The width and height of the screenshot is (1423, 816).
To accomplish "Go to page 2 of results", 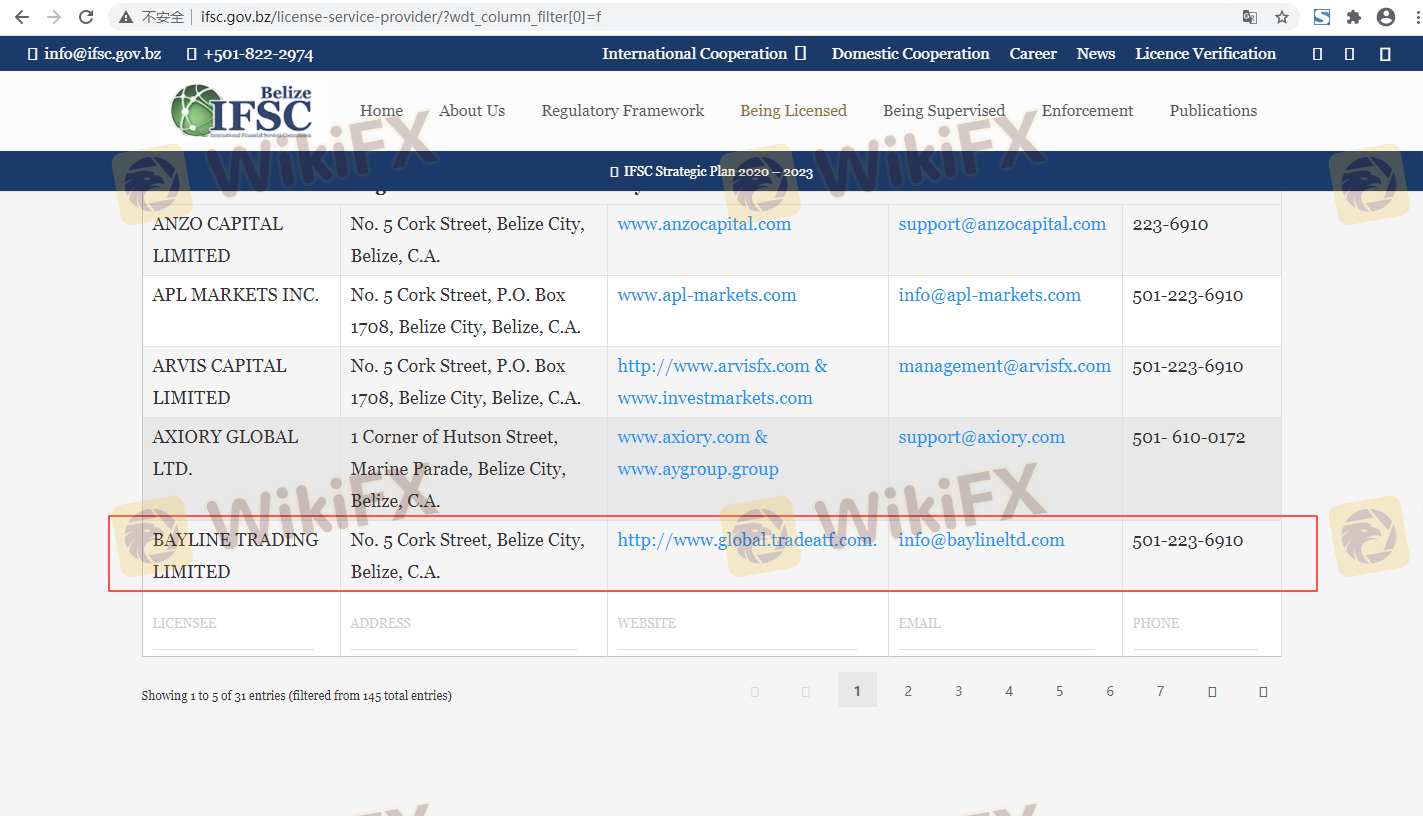I will pos(908,691).
